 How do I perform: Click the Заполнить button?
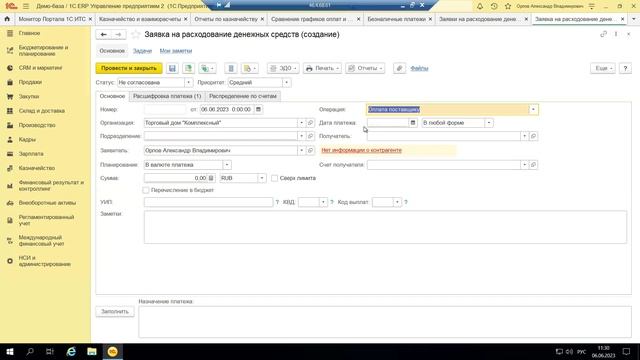pyautogui.click(x=115, y=311)
